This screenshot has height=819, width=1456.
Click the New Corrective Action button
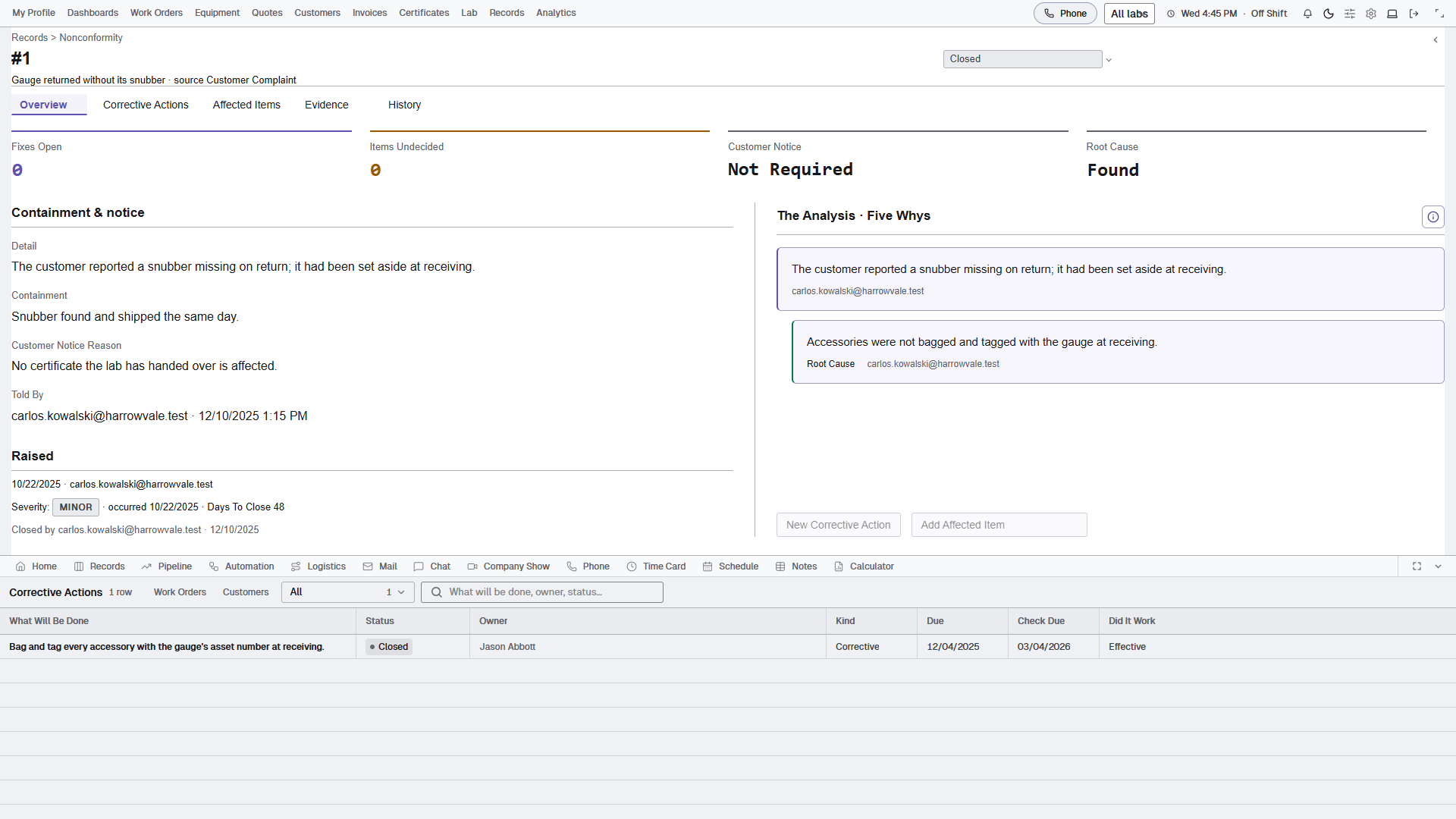point(838,525)
